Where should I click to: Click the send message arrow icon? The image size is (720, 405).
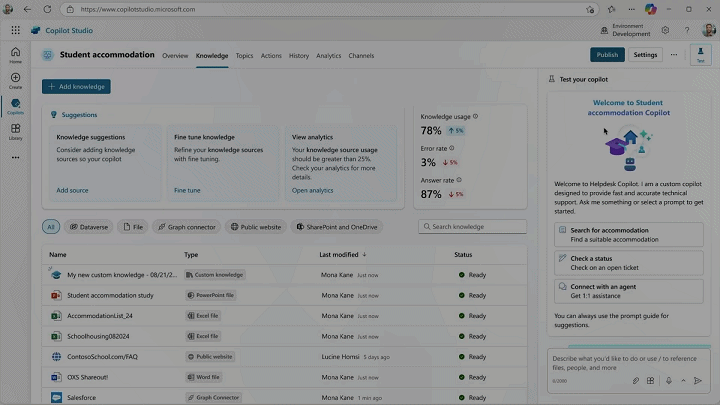pyautogui.click(x=698, y=380)
